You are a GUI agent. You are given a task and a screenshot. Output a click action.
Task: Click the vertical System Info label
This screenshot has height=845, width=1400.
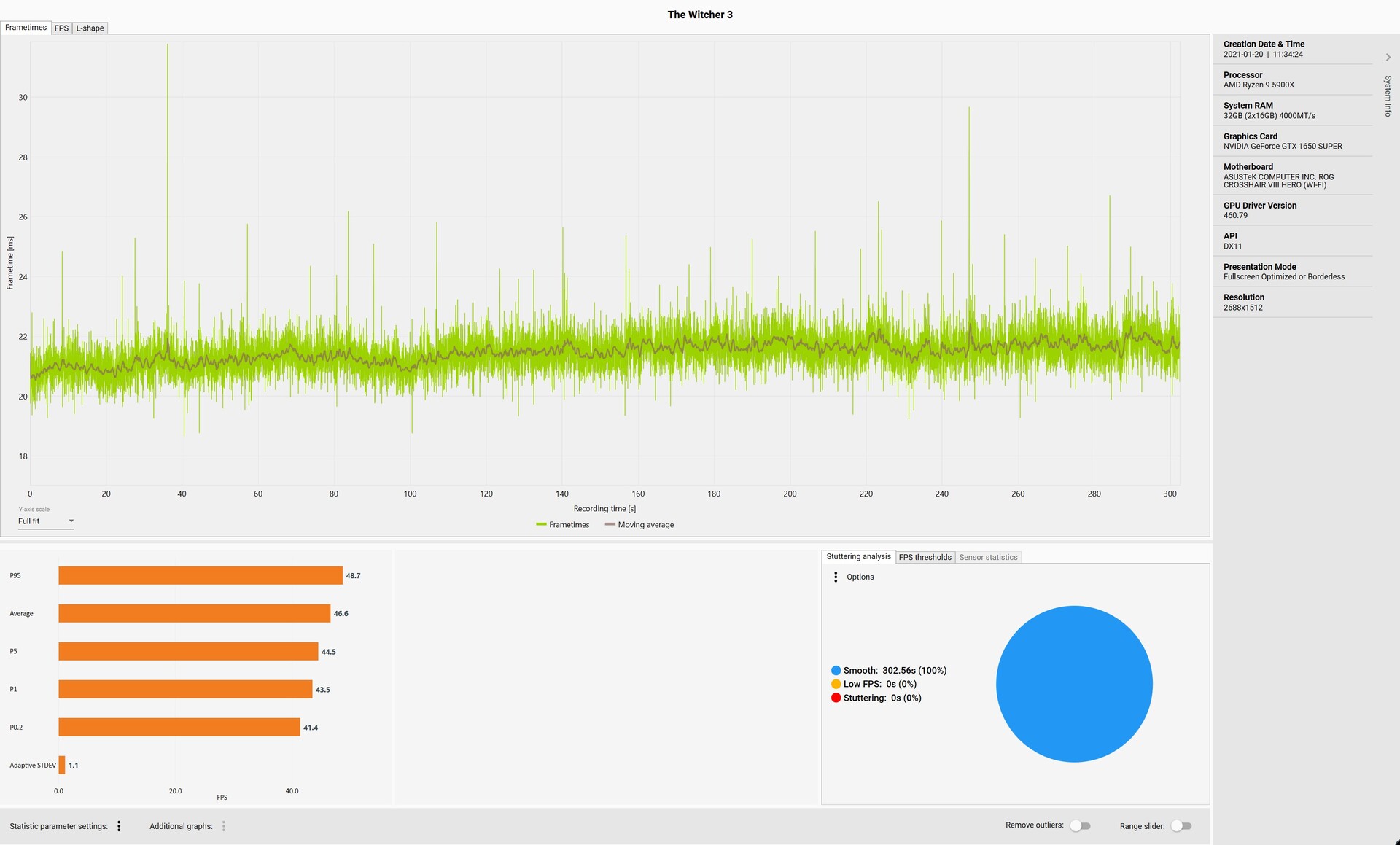pos(1388,96)
